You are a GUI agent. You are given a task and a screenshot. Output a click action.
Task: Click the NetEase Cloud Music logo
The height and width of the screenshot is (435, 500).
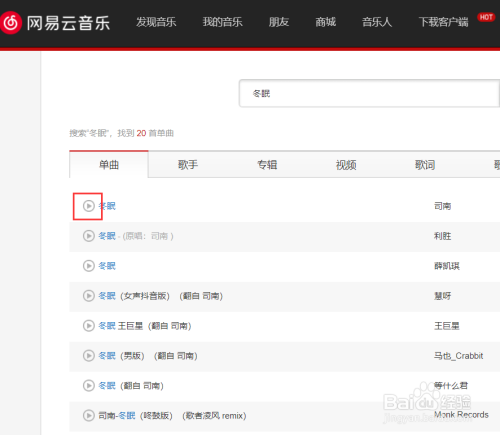click(x=55, y=23)
